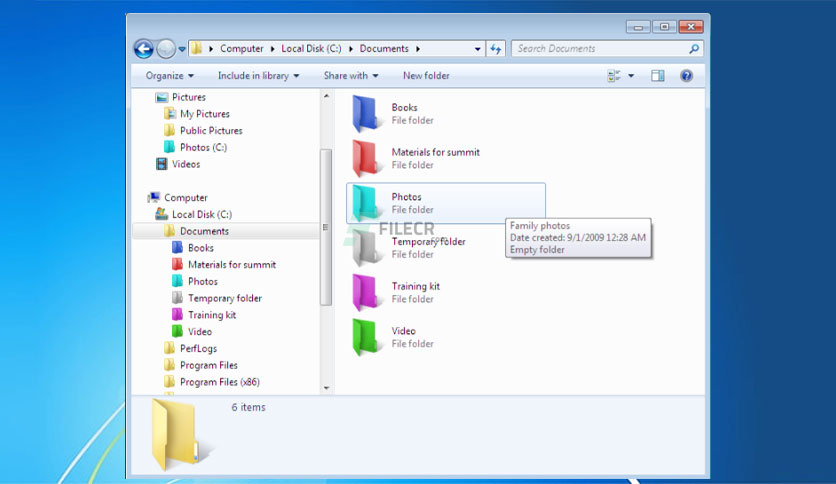Click the 6 items text in details pane
This screenshot has height=484, width=836.
tap(248, 407)
